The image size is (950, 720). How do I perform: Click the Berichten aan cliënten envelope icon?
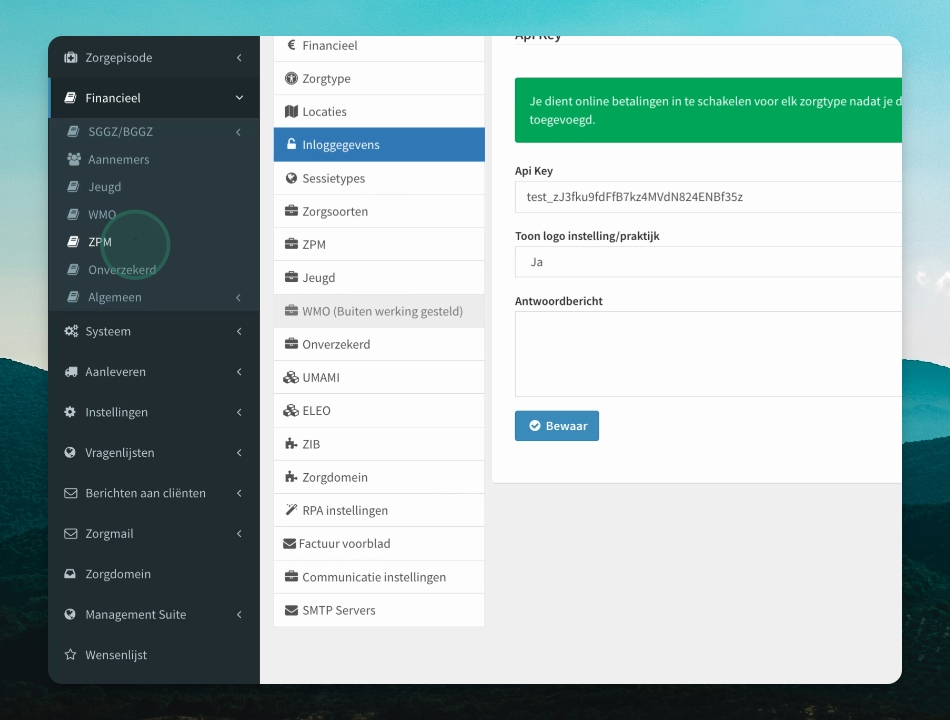(71, 493)
